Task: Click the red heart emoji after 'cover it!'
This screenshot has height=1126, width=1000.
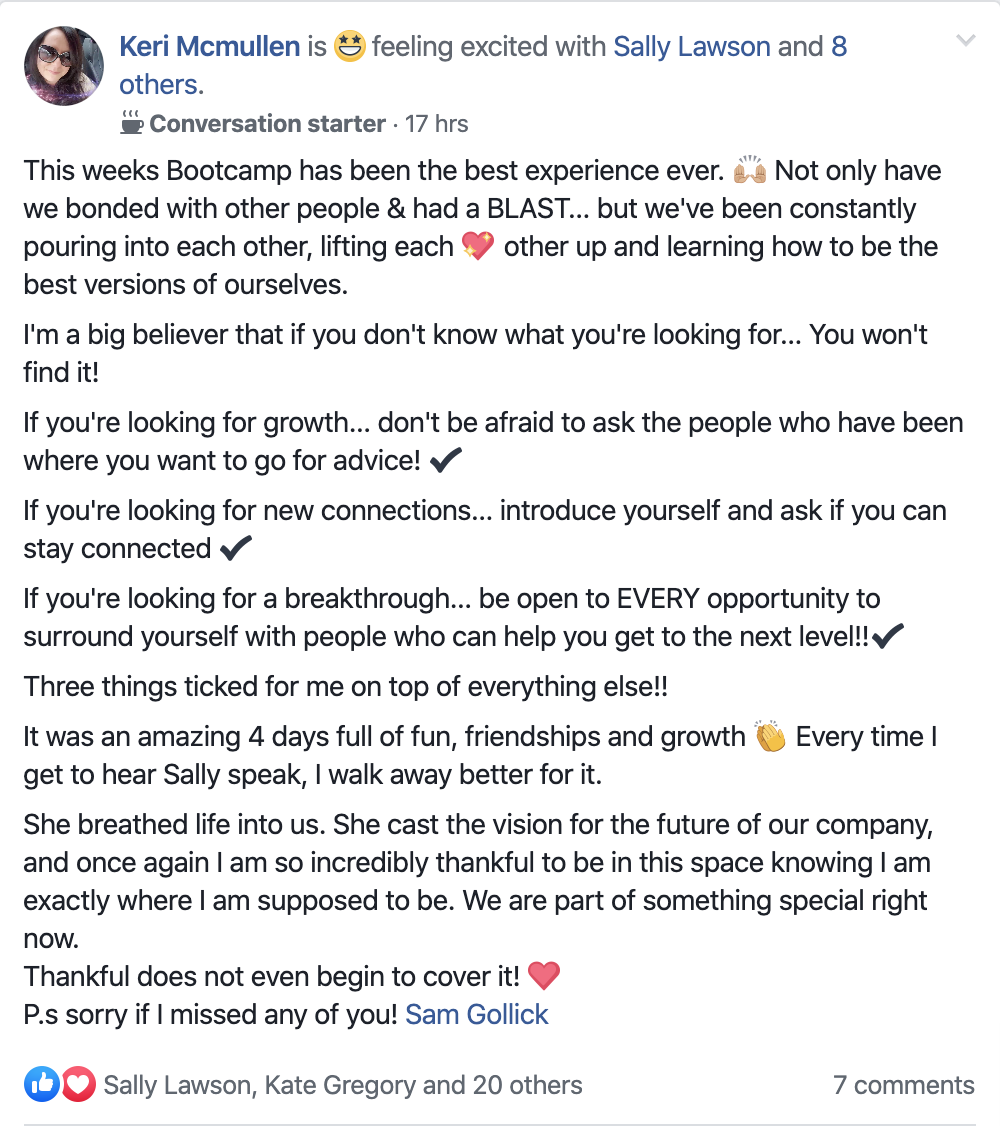Action: point(543,975)
